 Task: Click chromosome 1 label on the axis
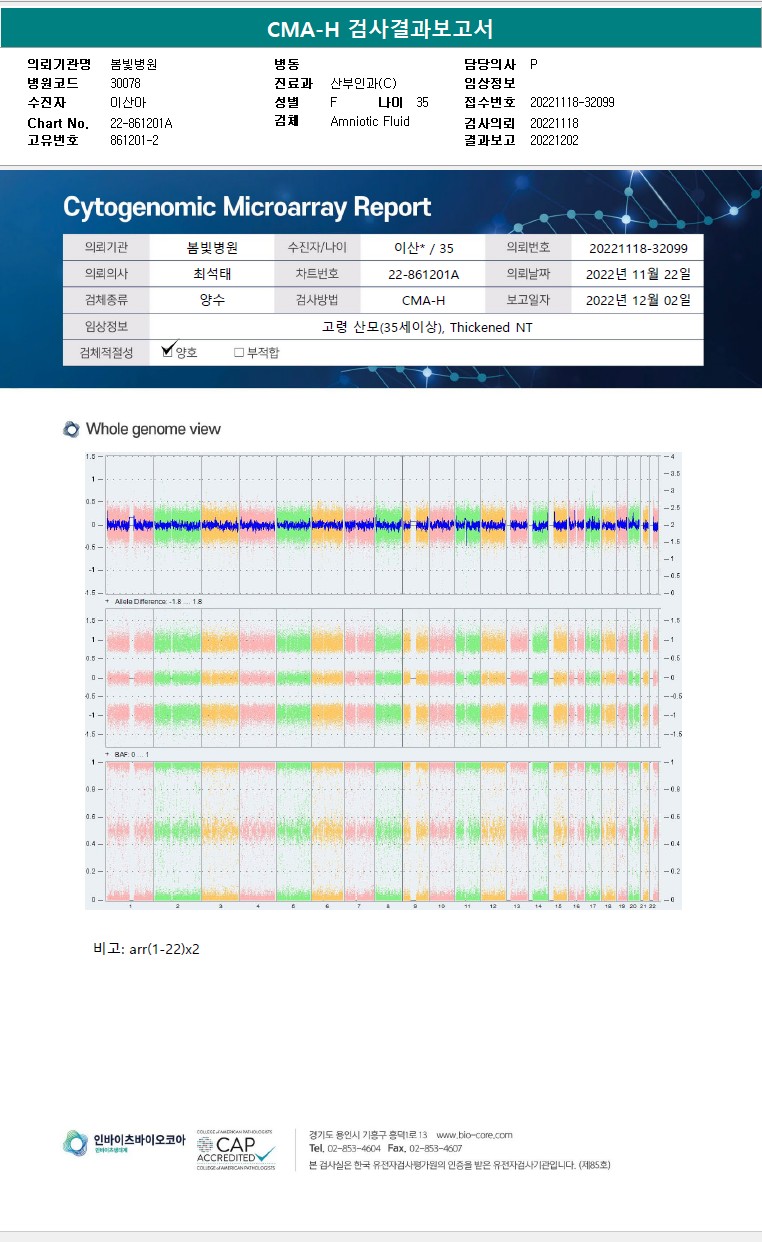pyautogui.click(x=130, y=906)
